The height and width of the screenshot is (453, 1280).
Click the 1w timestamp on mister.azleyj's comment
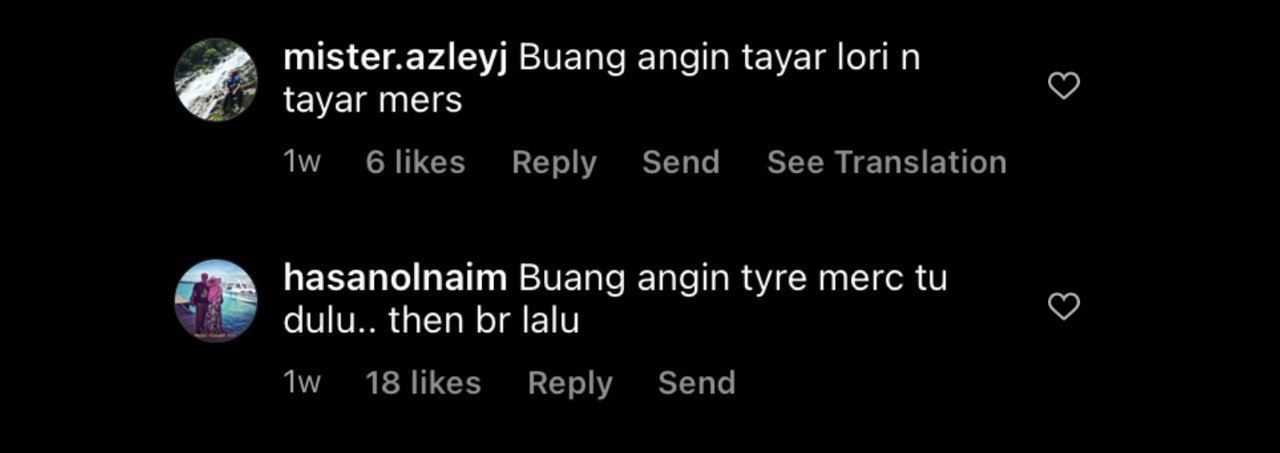302,162
